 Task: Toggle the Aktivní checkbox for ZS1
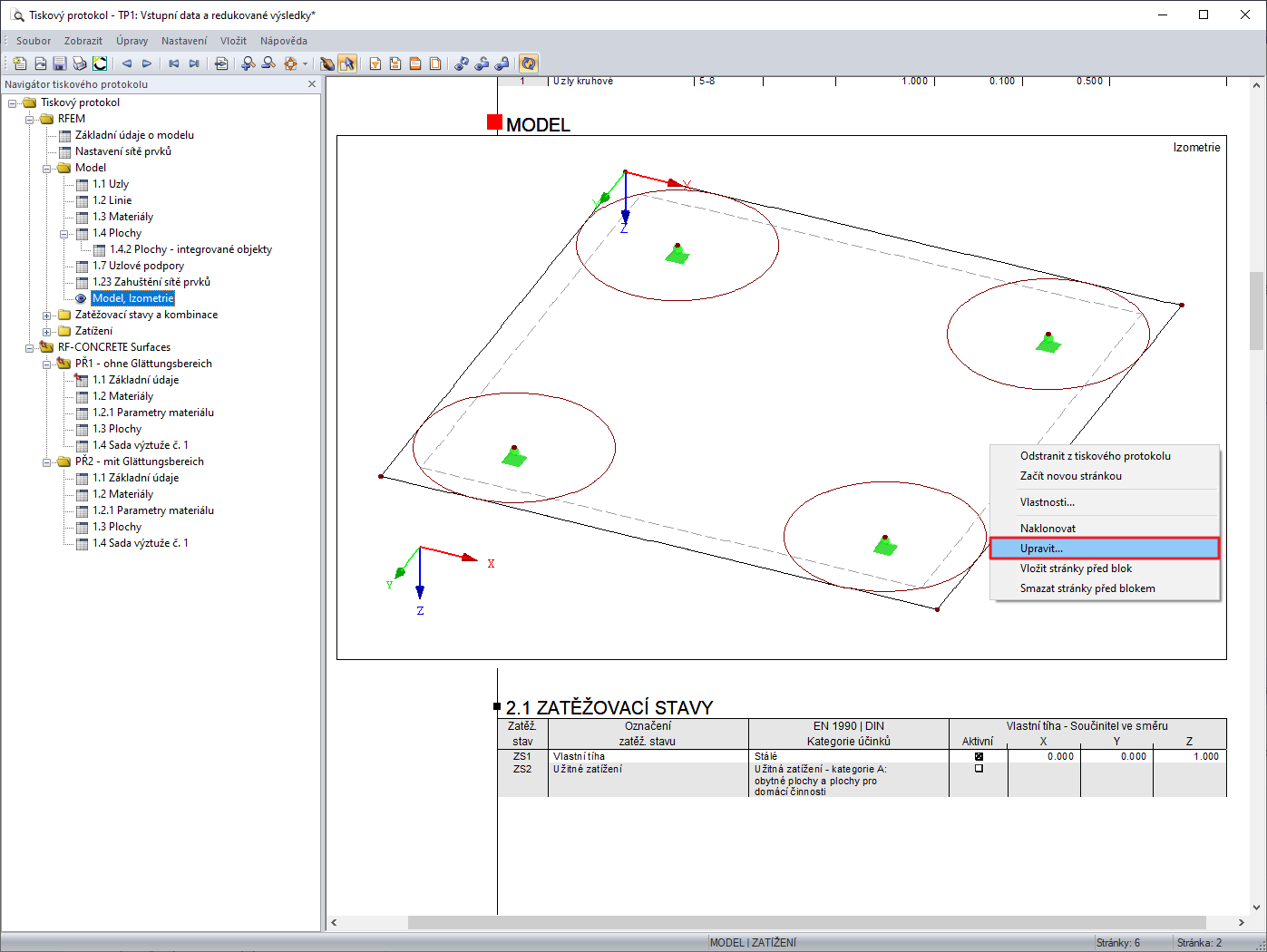coord(979,756)
